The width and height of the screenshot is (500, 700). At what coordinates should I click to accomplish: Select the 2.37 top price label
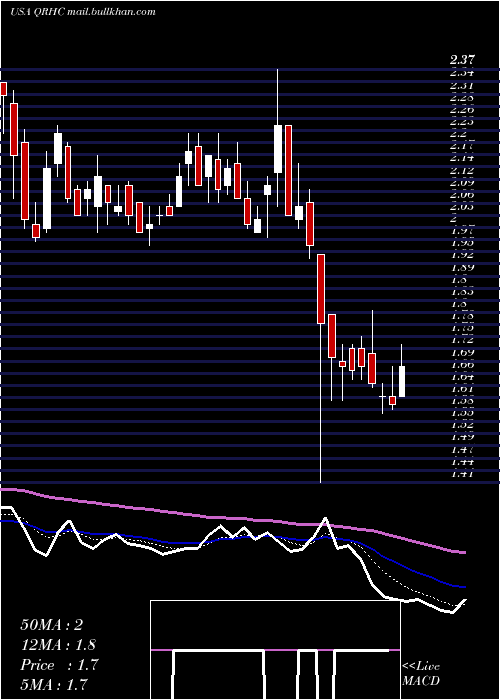pyautogui.click(x=463, y=59)
